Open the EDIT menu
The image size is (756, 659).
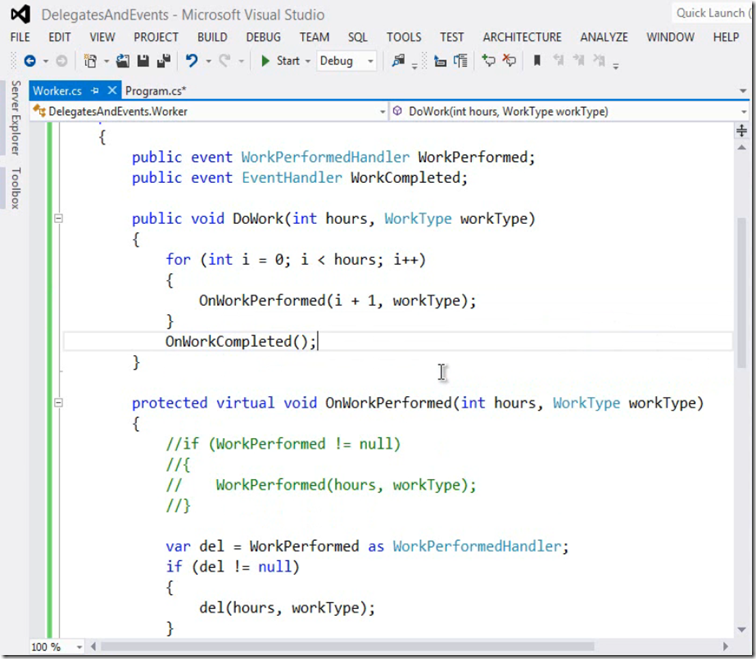pyautogui.click(x=59, y=37)
